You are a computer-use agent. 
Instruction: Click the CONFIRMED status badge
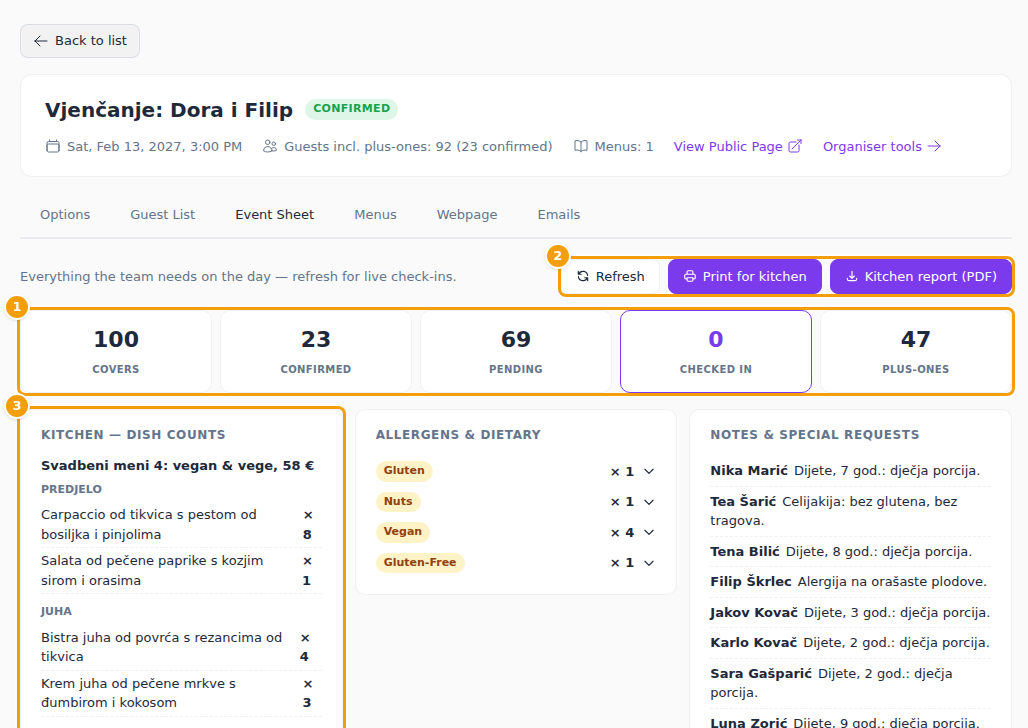(351, 108)
